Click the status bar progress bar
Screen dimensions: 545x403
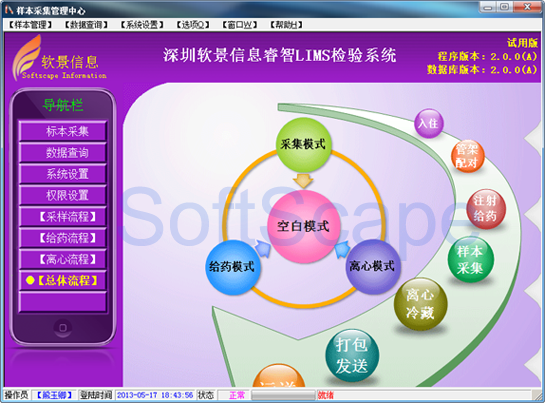pyautogui.click(x=283, y=395)
